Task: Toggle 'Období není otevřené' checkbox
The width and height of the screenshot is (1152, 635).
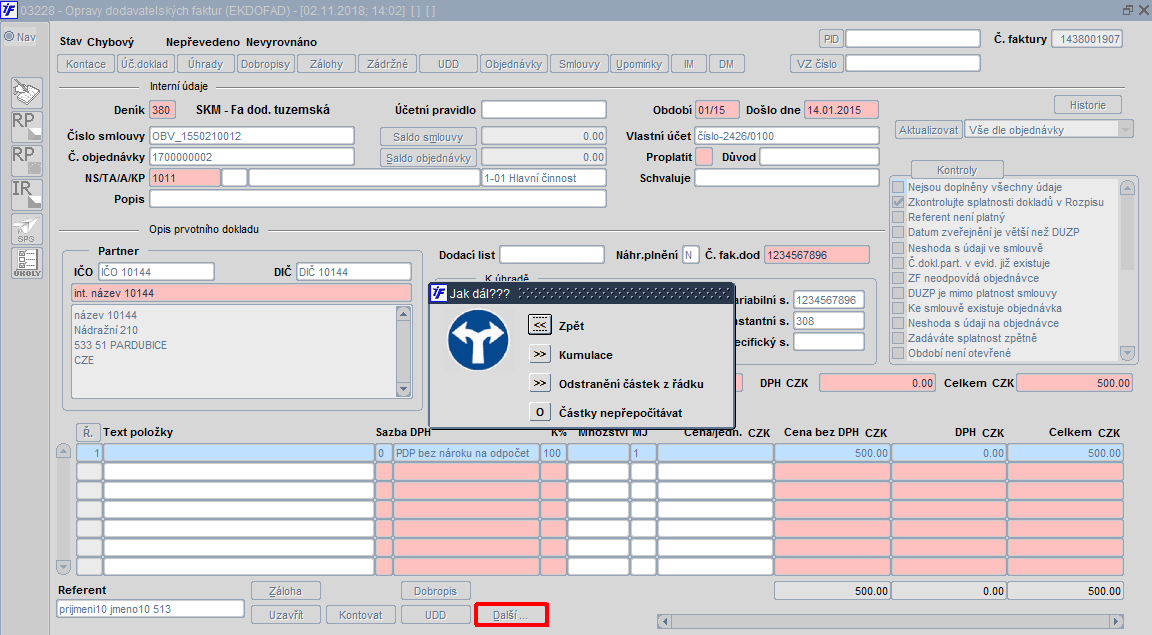Action: (898, 353)
